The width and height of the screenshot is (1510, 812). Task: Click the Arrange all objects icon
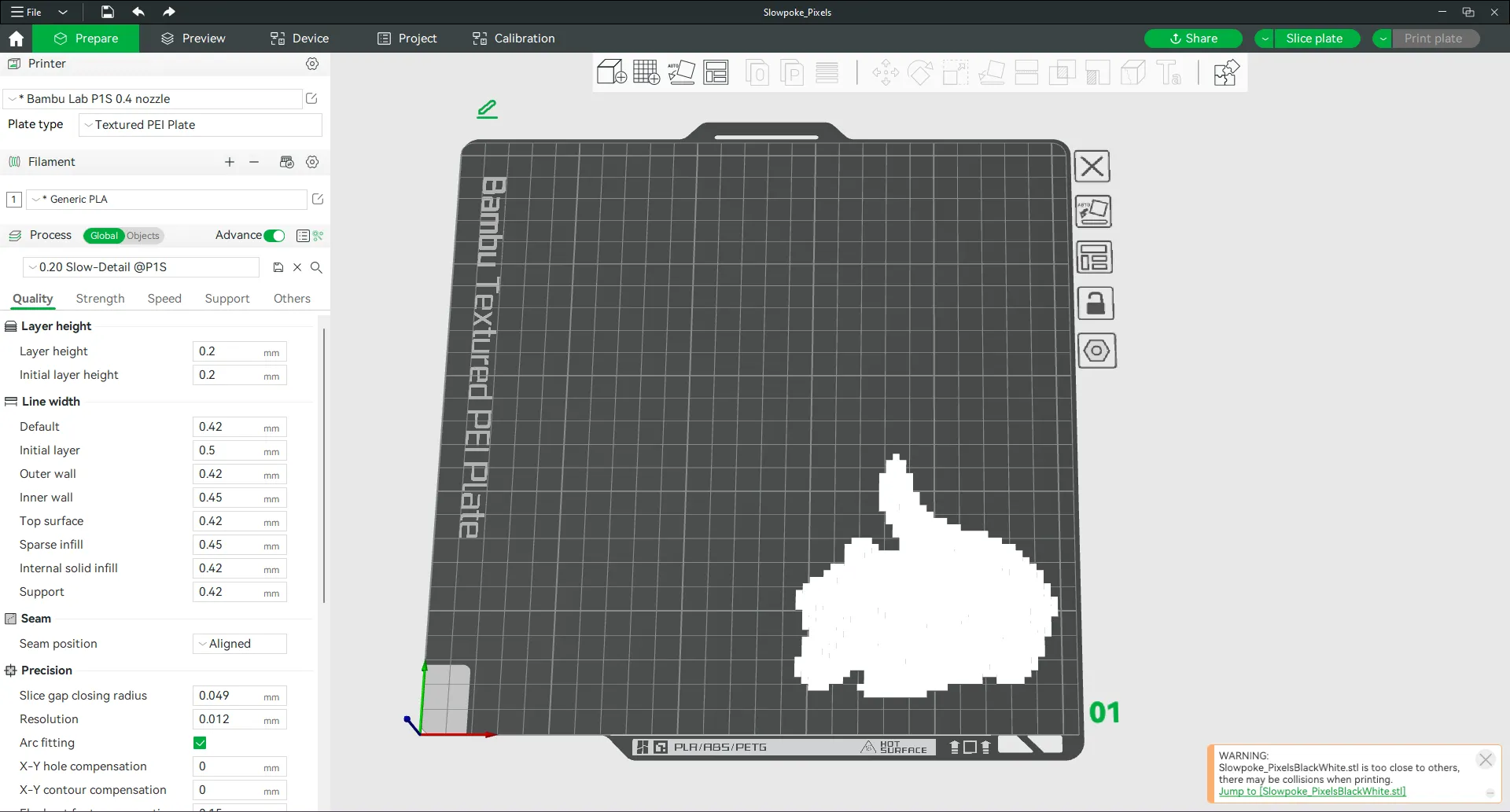pyautogui.click(x=716, y=72)
